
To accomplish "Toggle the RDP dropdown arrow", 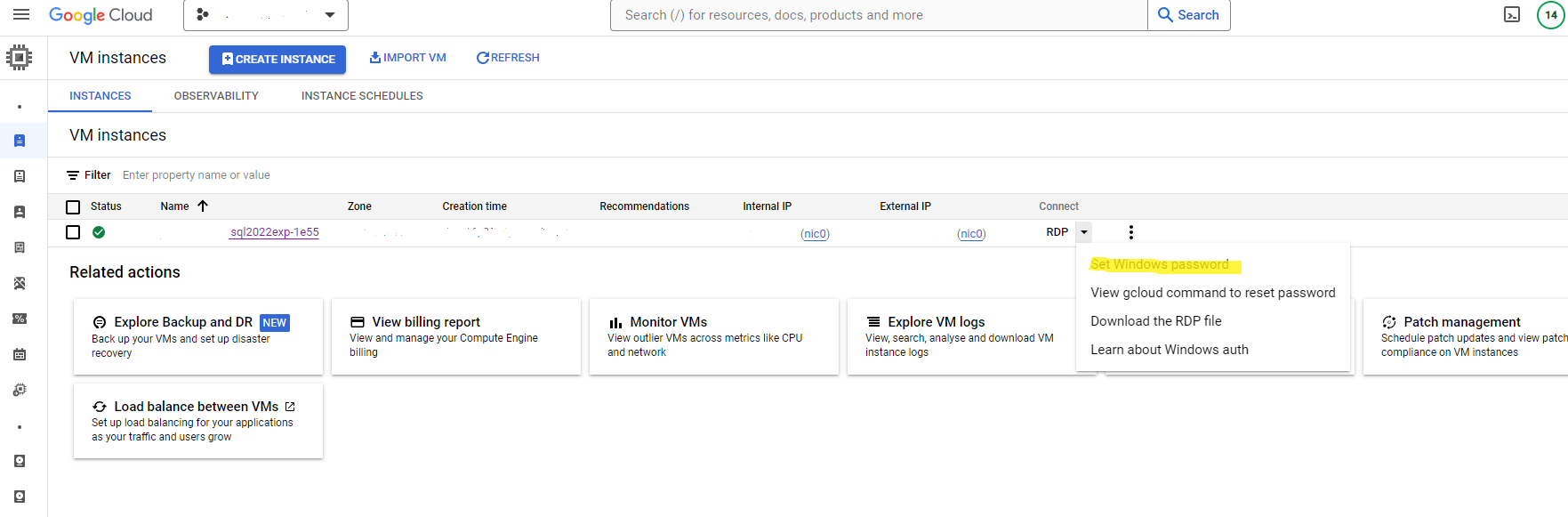I will click(x=1083, y=232).
